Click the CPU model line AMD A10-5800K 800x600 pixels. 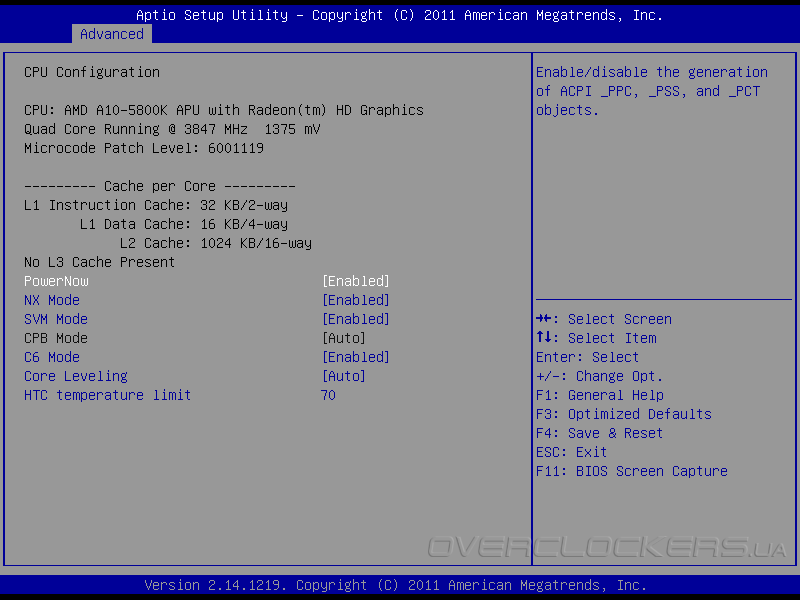tap(224, 110)
